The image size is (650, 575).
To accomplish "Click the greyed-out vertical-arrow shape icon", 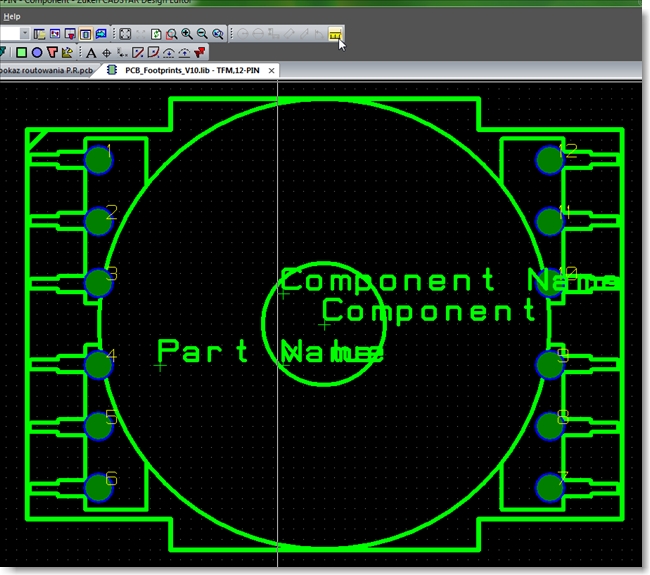I will pos(273,34).
